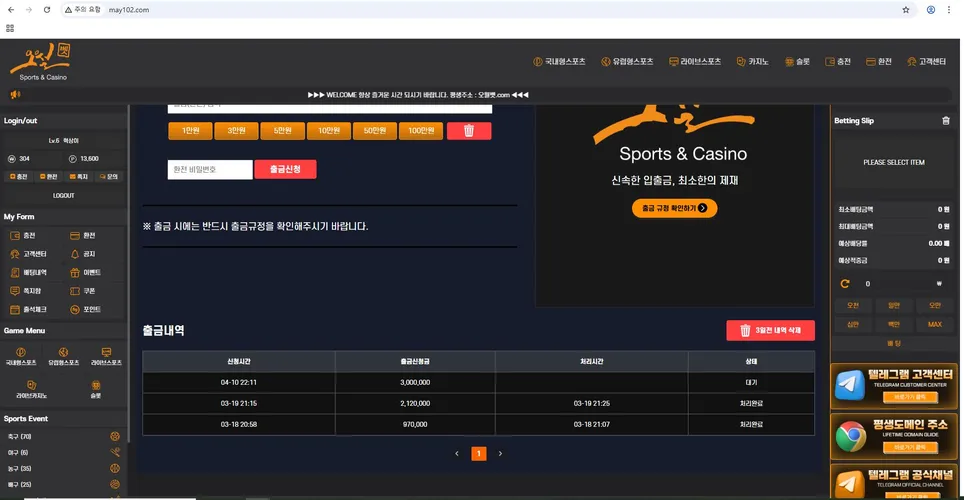Go to next page of the withdrawal history
Image resolution: width=964 pixels, height=500 pixels.
pyautogui.click(x=500, y=453)
